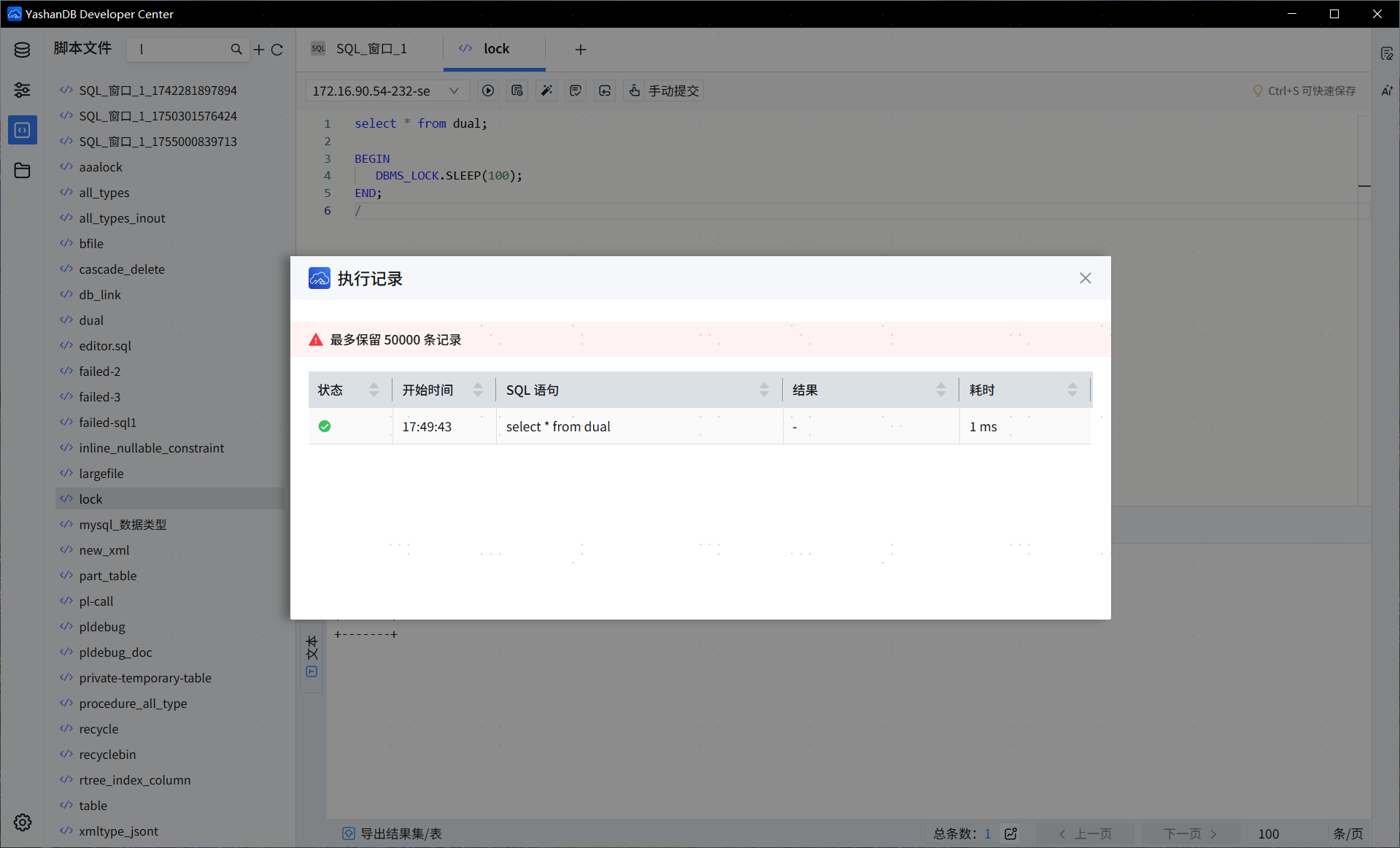Open the cascade_delete script file

point(122,269)
